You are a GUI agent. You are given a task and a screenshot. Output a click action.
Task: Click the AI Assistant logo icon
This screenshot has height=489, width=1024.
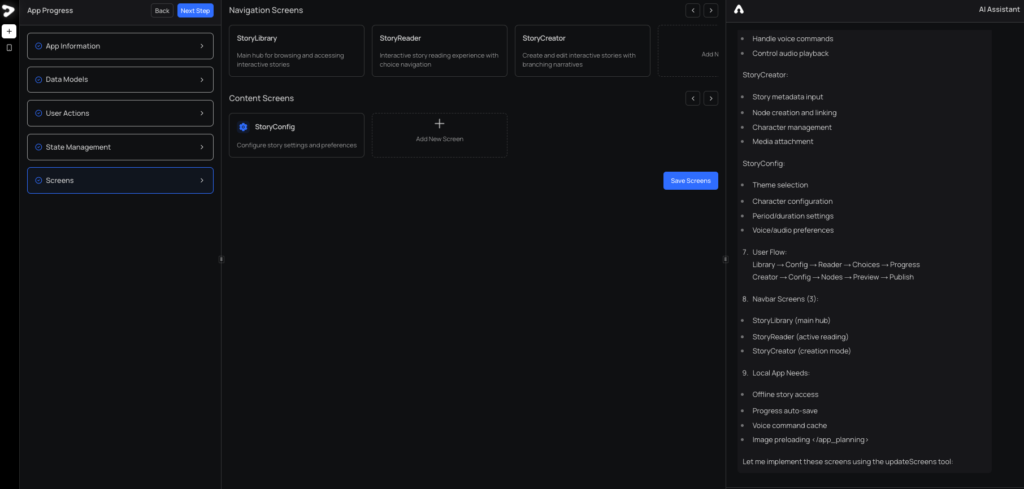point(739,10)
